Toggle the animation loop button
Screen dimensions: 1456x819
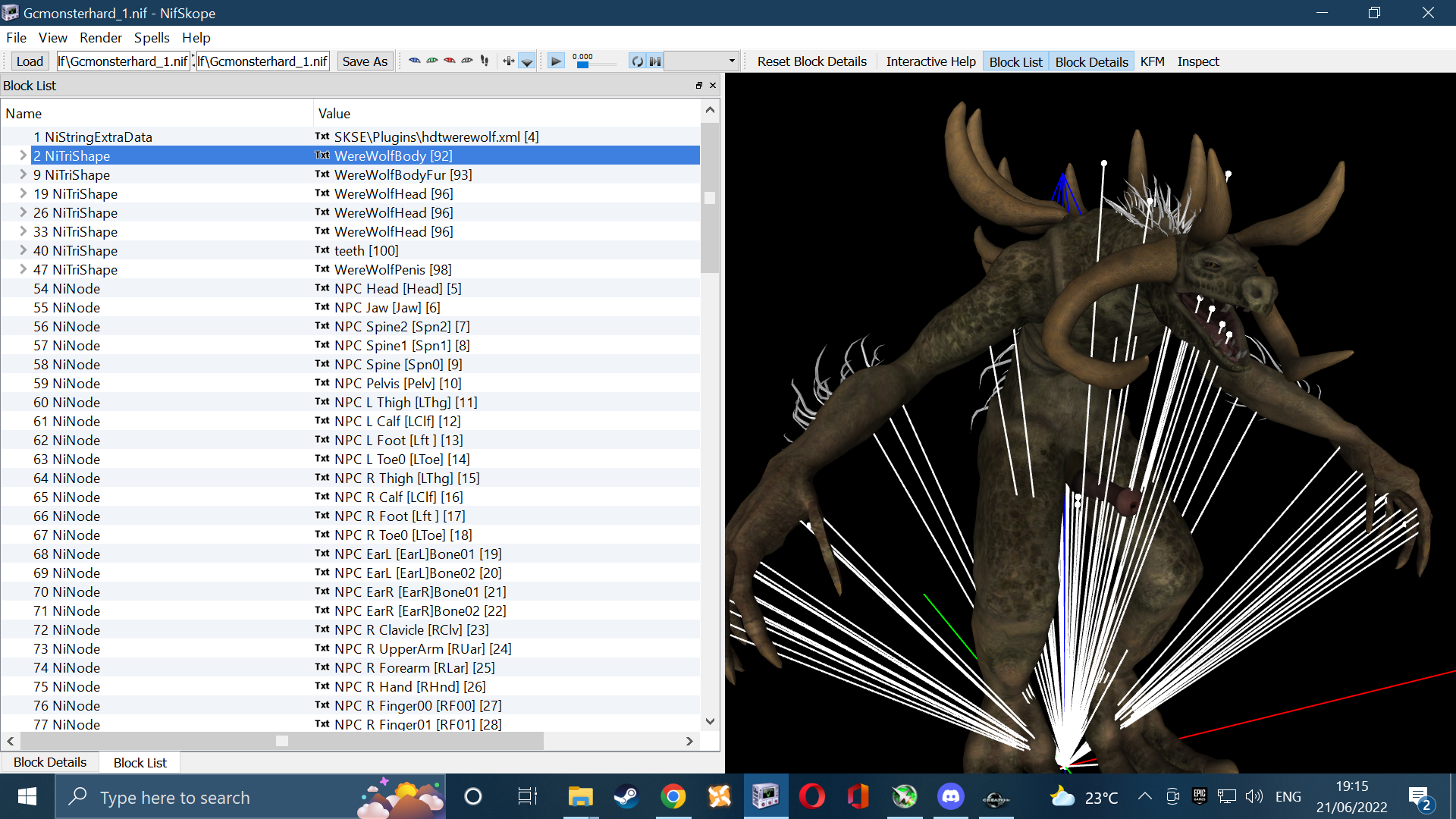coord(638,61)
